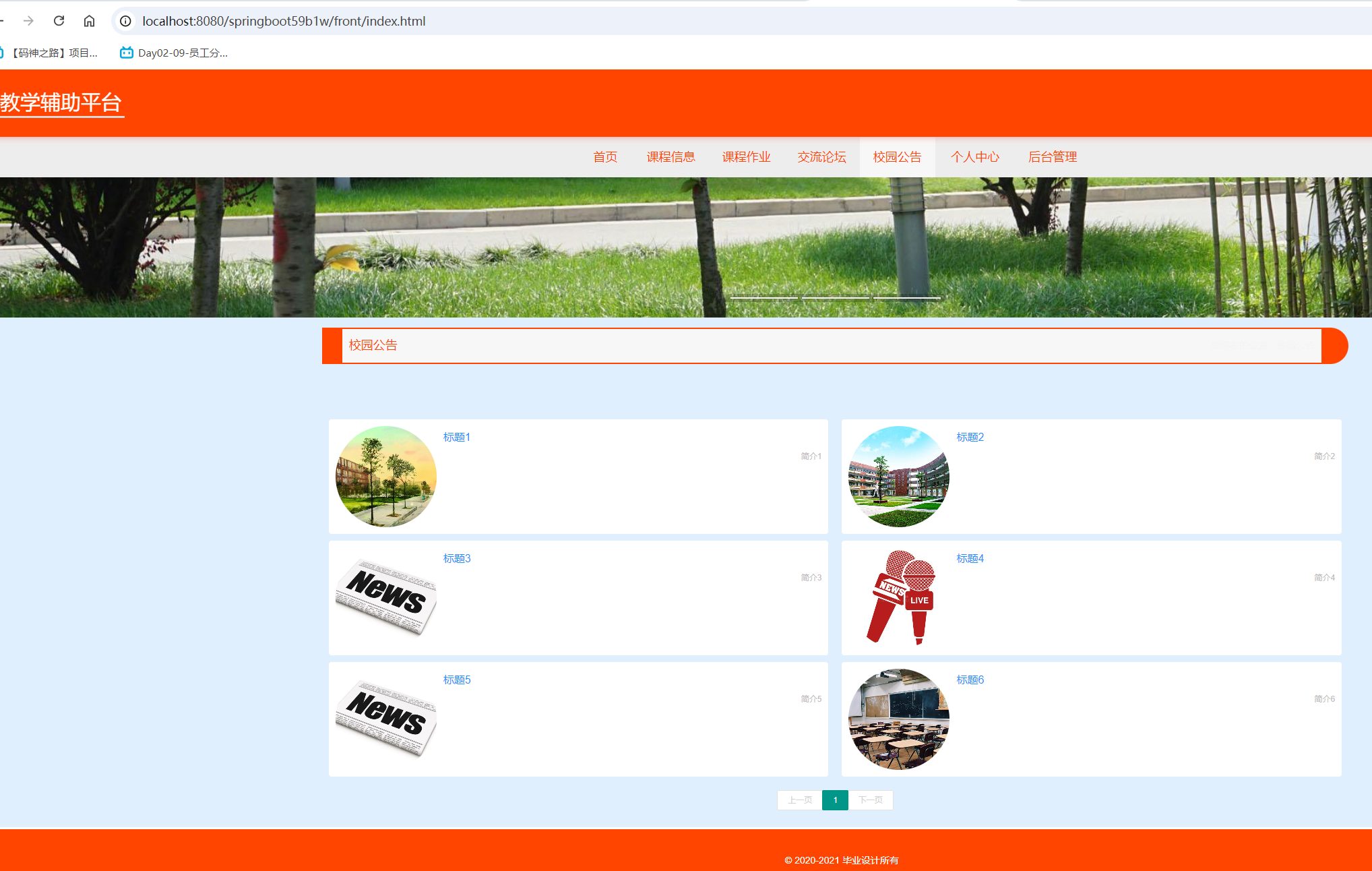Open 交流论坛 from navigation bar
The height and width of the screenshot is (871, 1372).
point(821,157)
